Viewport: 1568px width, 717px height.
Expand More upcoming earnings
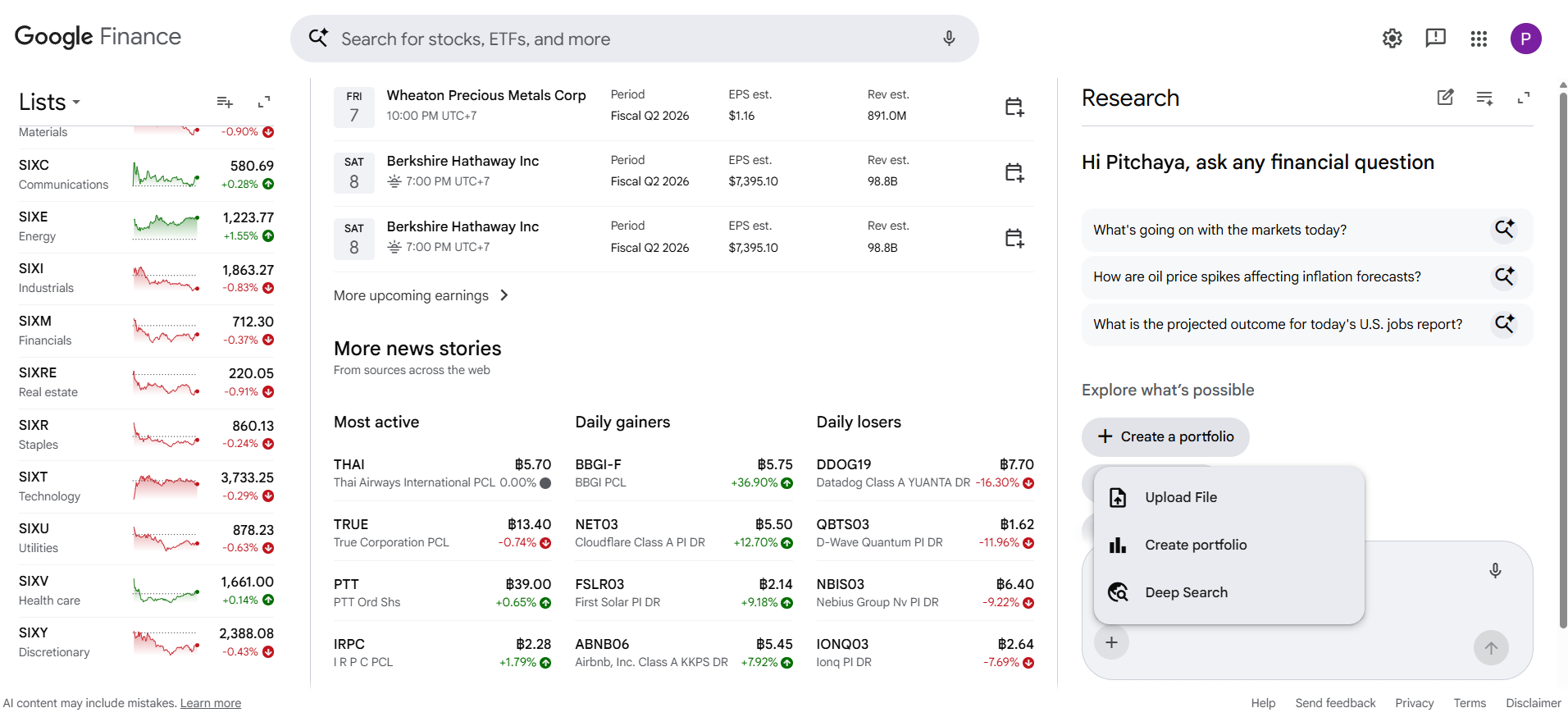[422, 295]
